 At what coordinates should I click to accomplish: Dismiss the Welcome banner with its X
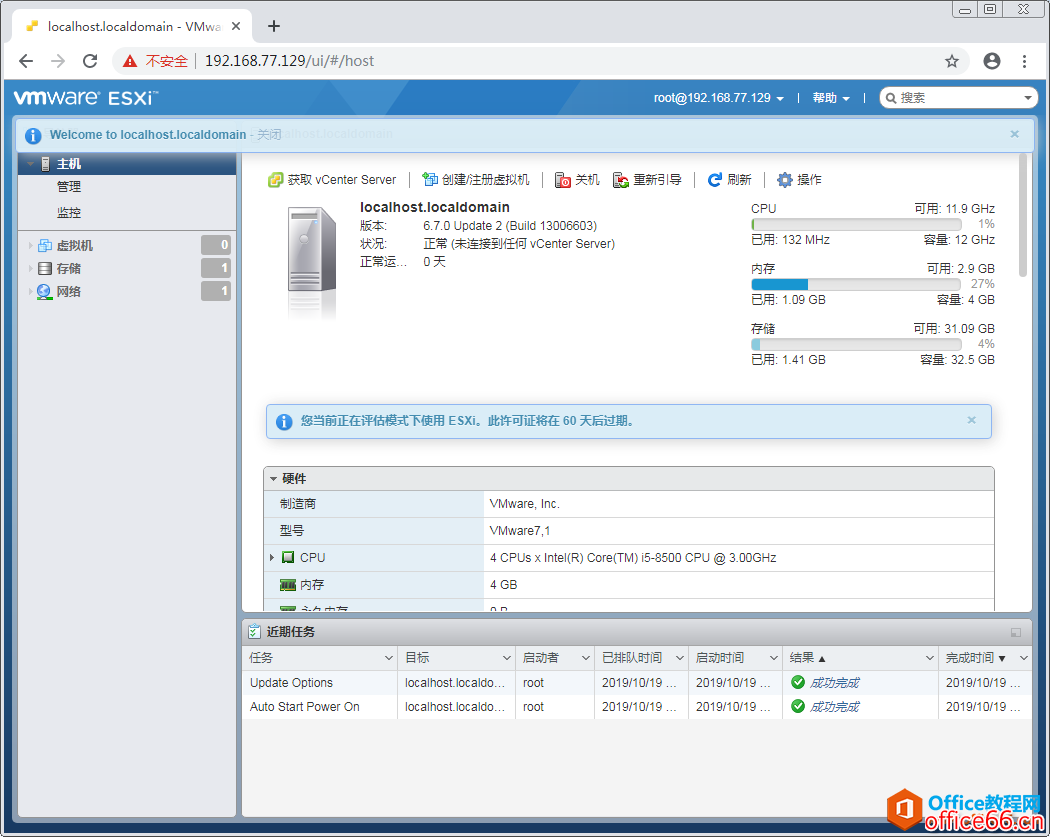click(x=1015, y=134)
